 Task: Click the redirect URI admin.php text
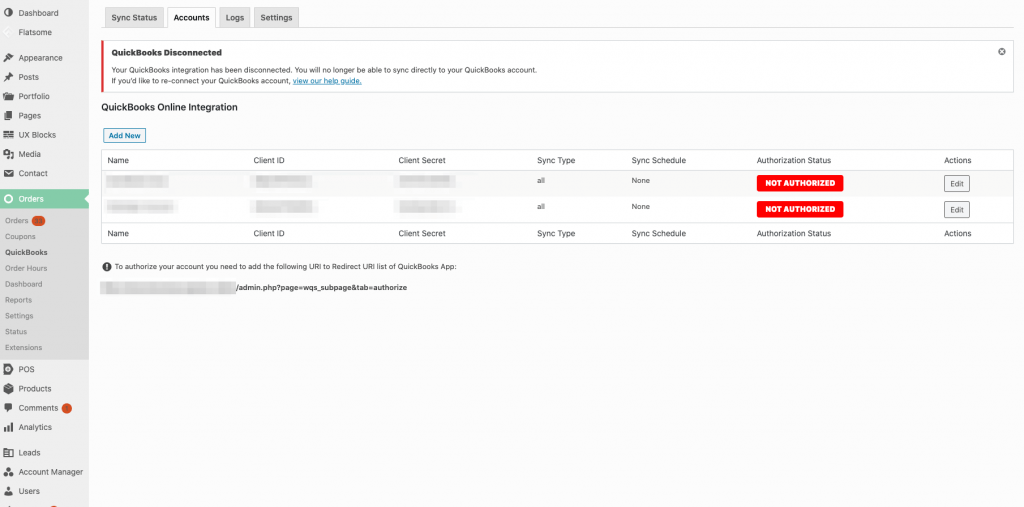click(321, 287)
